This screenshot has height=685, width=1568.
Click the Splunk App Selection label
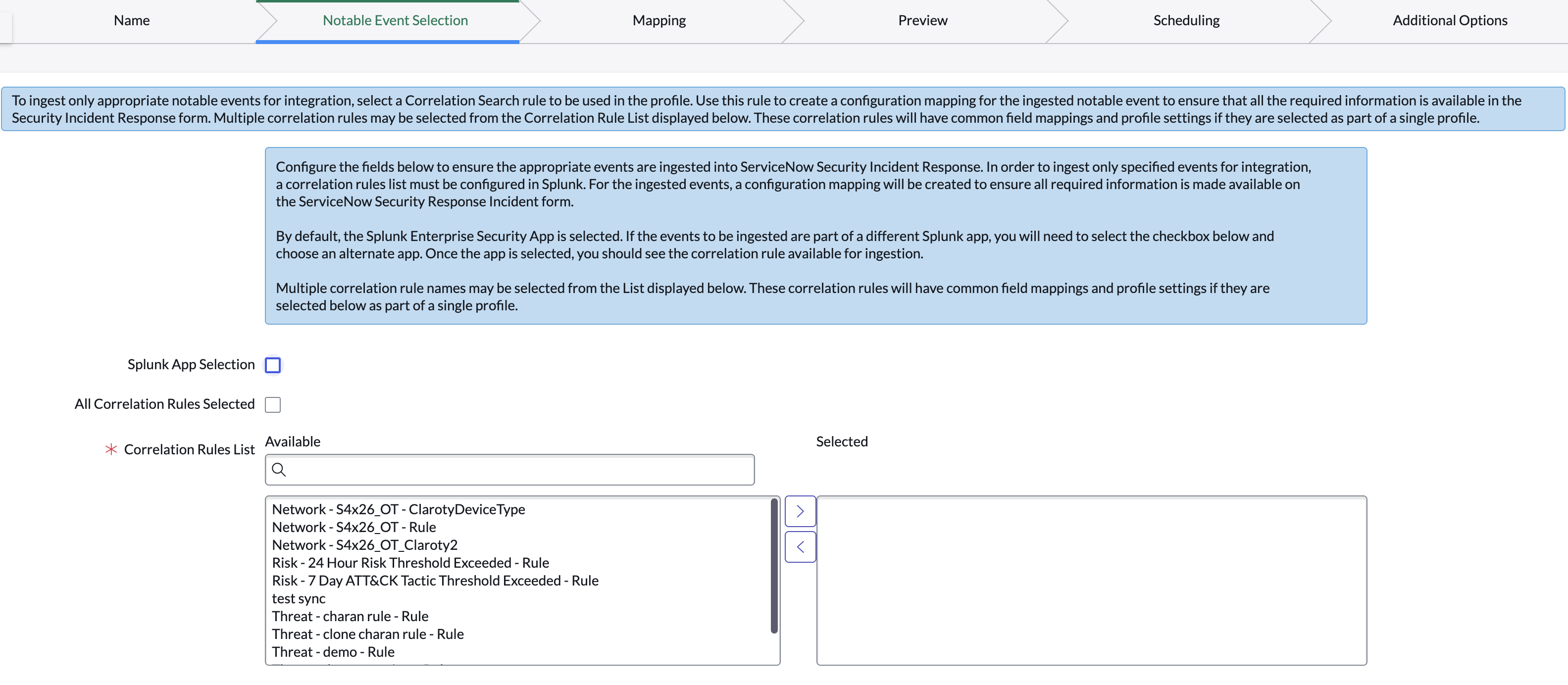[x=191, y=364]
